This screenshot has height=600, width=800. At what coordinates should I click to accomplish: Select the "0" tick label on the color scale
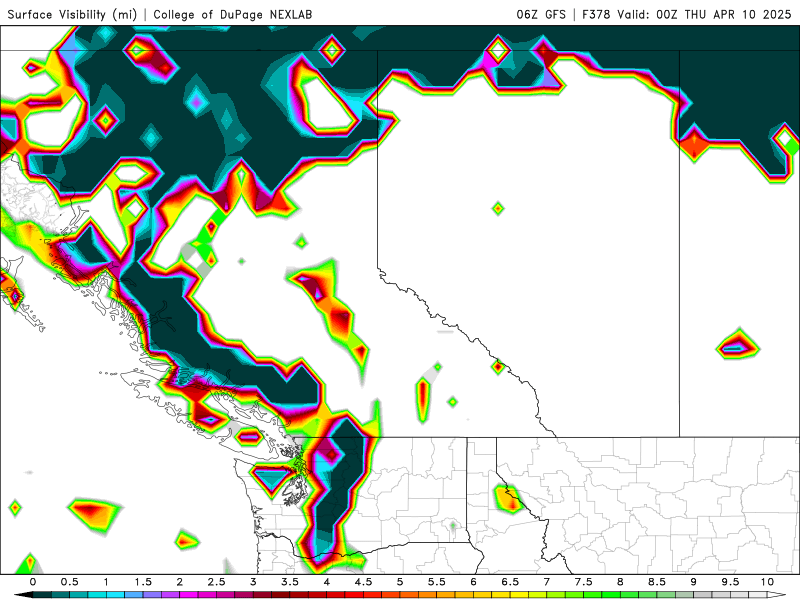(33, 582)
